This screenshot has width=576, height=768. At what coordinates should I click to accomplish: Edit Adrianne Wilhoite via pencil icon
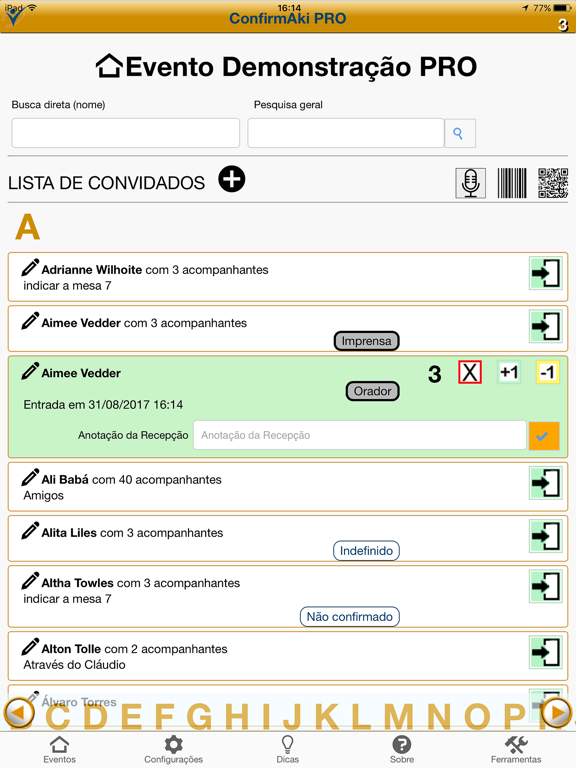tap(30, 268)
